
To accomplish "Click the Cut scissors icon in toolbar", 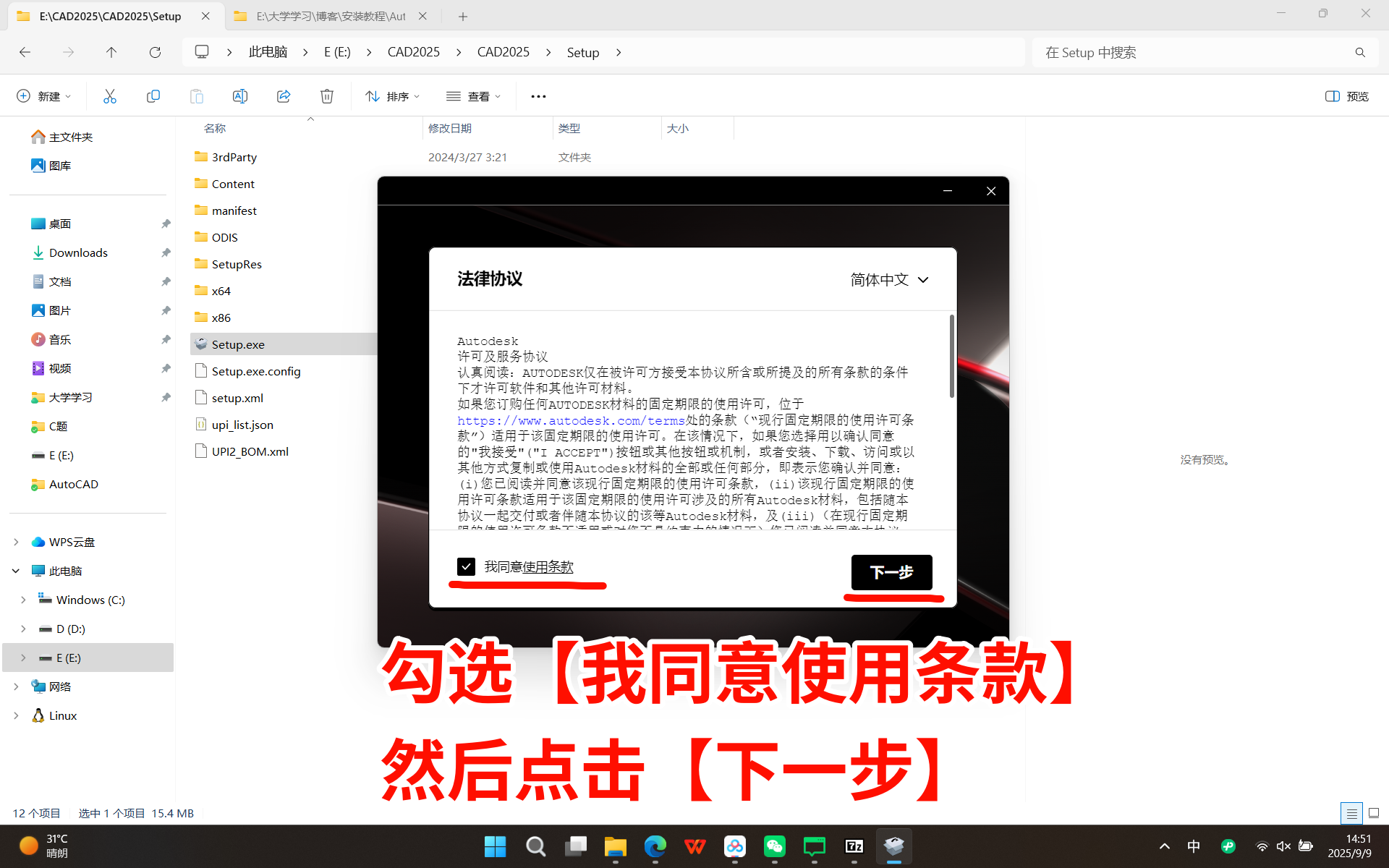I will click(110, 96).
